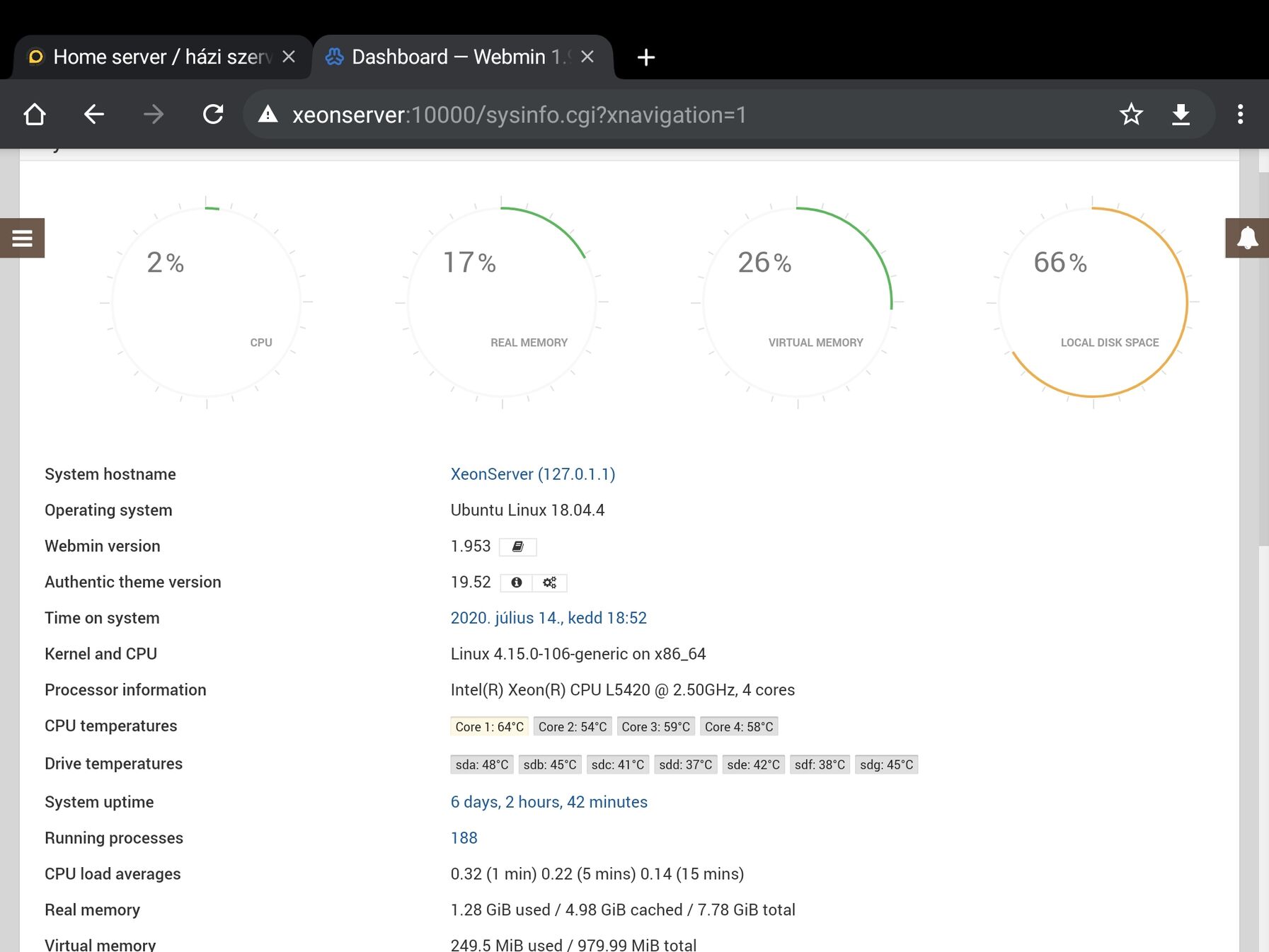This screenshot has width=1269, height=952.
Task: Open the browser downloads icon
Action: (x=1181, y=114)
